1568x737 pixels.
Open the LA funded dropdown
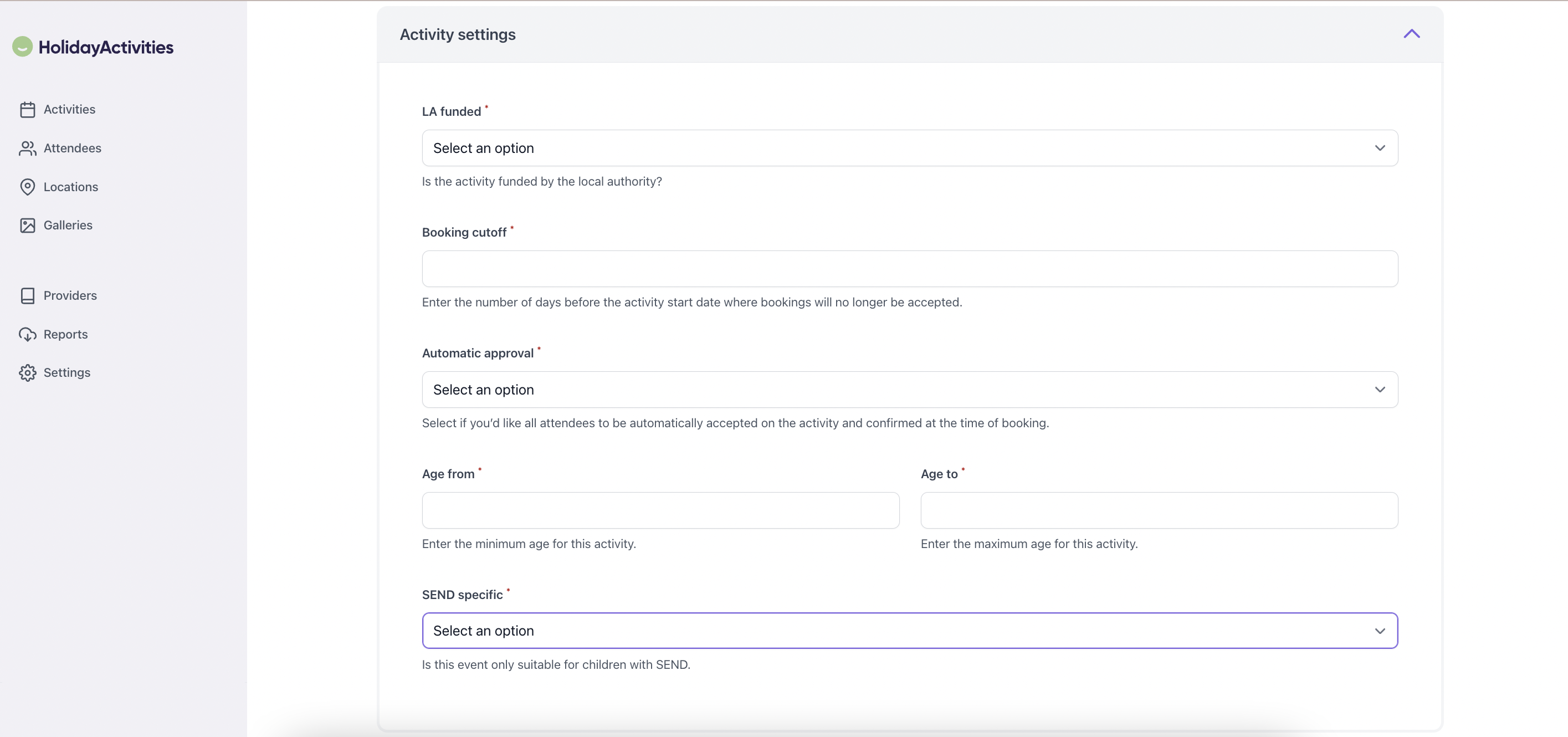point(909,148)
